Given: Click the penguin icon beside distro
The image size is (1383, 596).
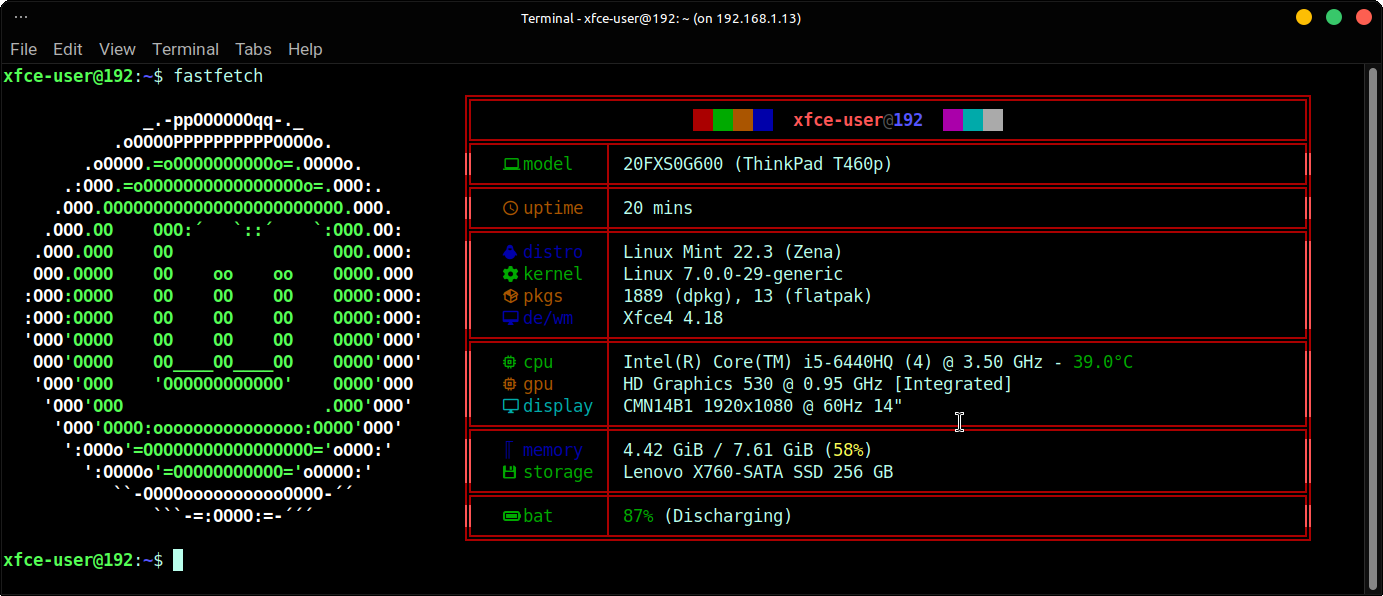Looking at the screenshot, I should click(x=511, y=252).
